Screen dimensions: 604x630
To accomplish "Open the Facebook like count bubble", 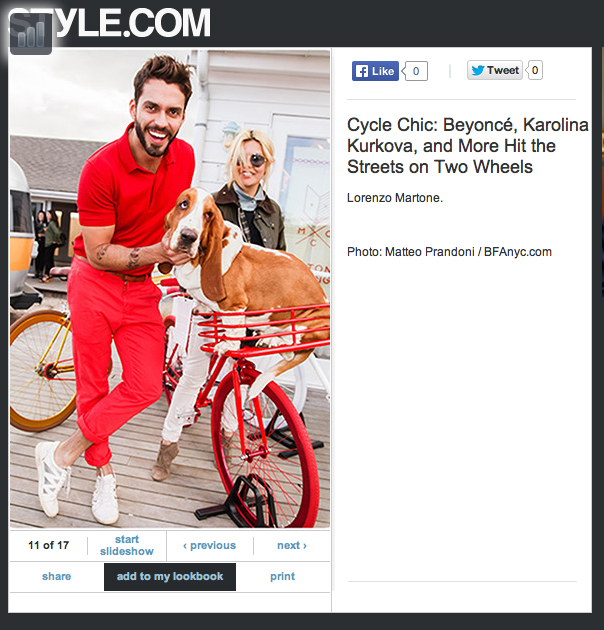I will [x=416, y=71].
